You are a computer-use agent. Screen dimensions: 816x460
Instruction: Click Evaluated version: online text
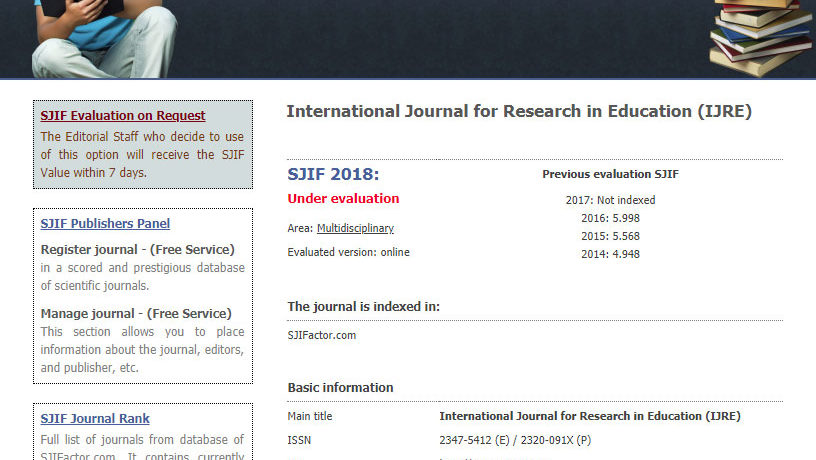348,252
